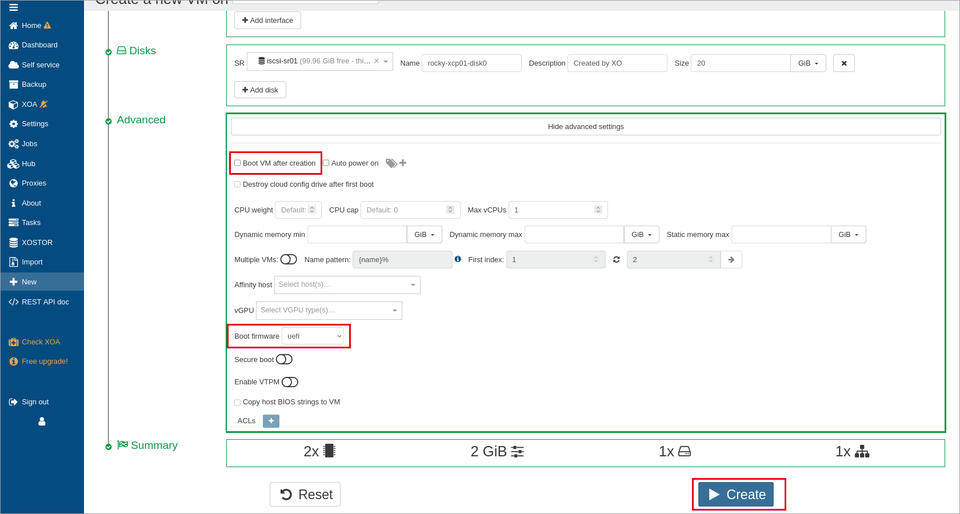Click the Home icon in sidebar
Viewport: 960px width, 514px height.
[13, 26]
